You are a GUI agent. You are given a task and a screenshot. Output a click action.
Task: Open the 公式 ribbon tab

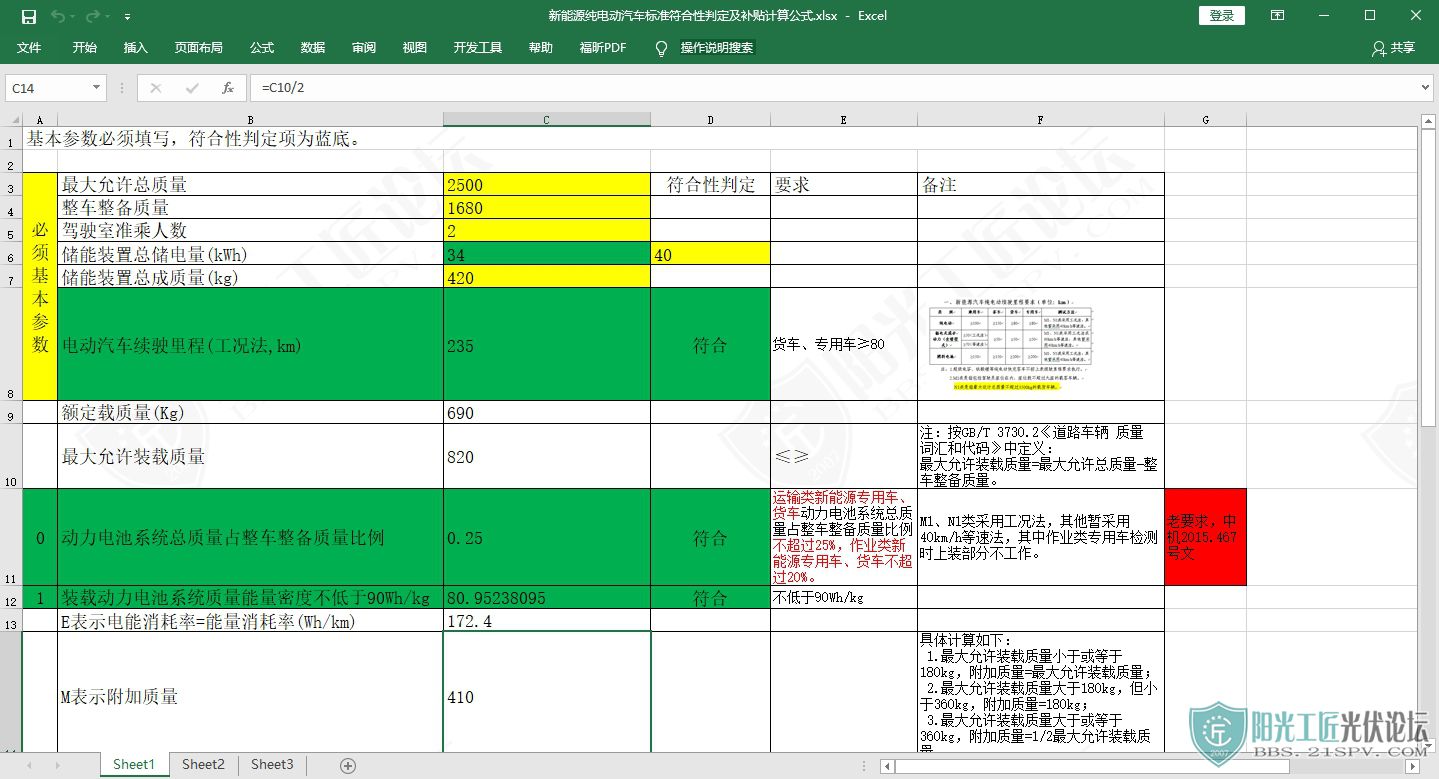point(262,48)
